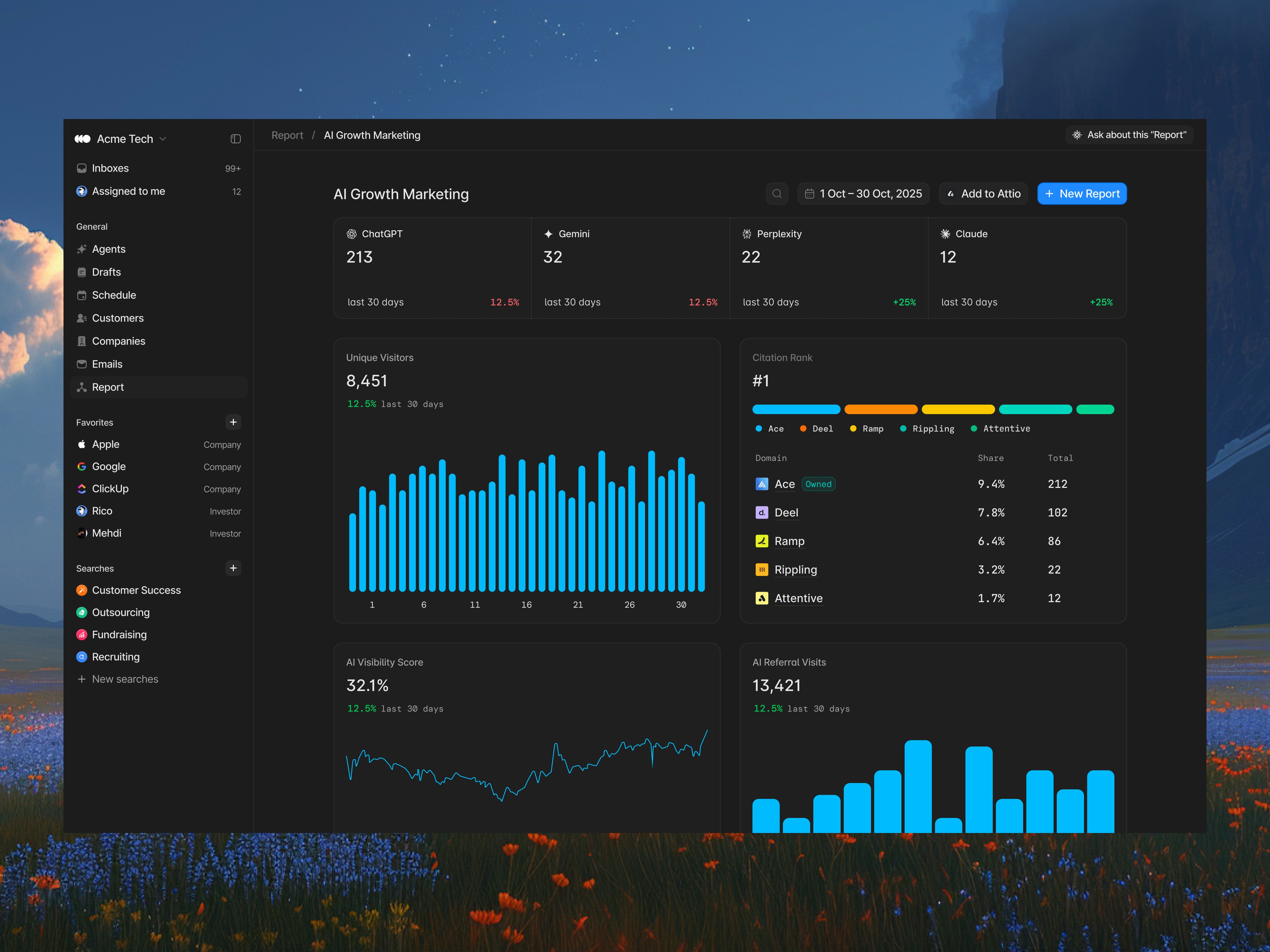The width and height of the screenshot is (1270, 952).
Task: Open the ClickUp favorite company
Action: [158, 489]
